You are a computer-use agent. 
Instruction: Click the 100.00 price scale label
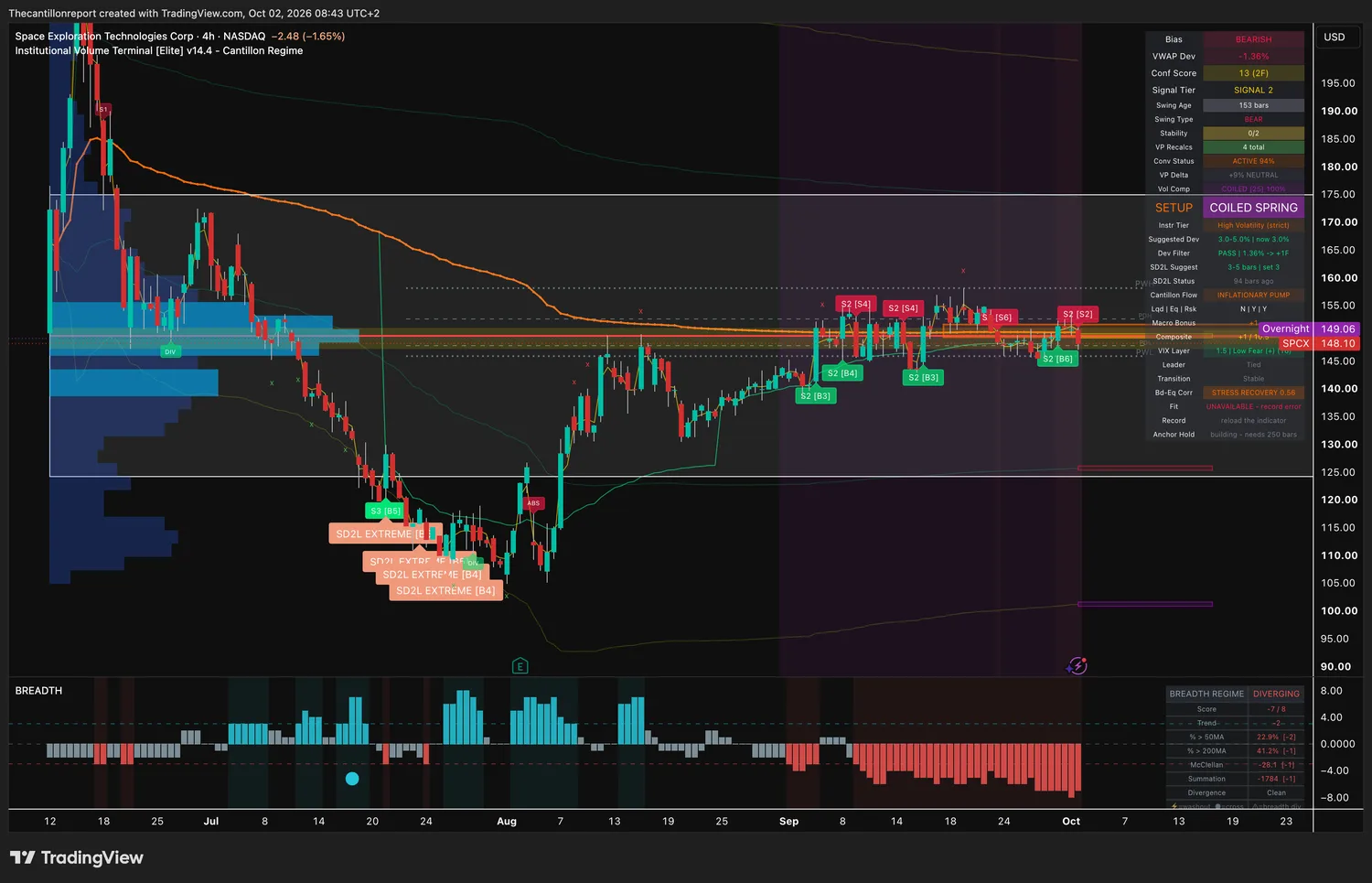click(1339, 611)
